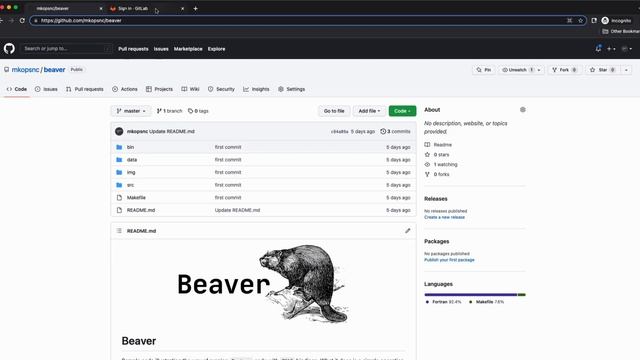This screenshot has height=360, width=640.
Task: View 1 watching in About
Action: coord(445,164)
